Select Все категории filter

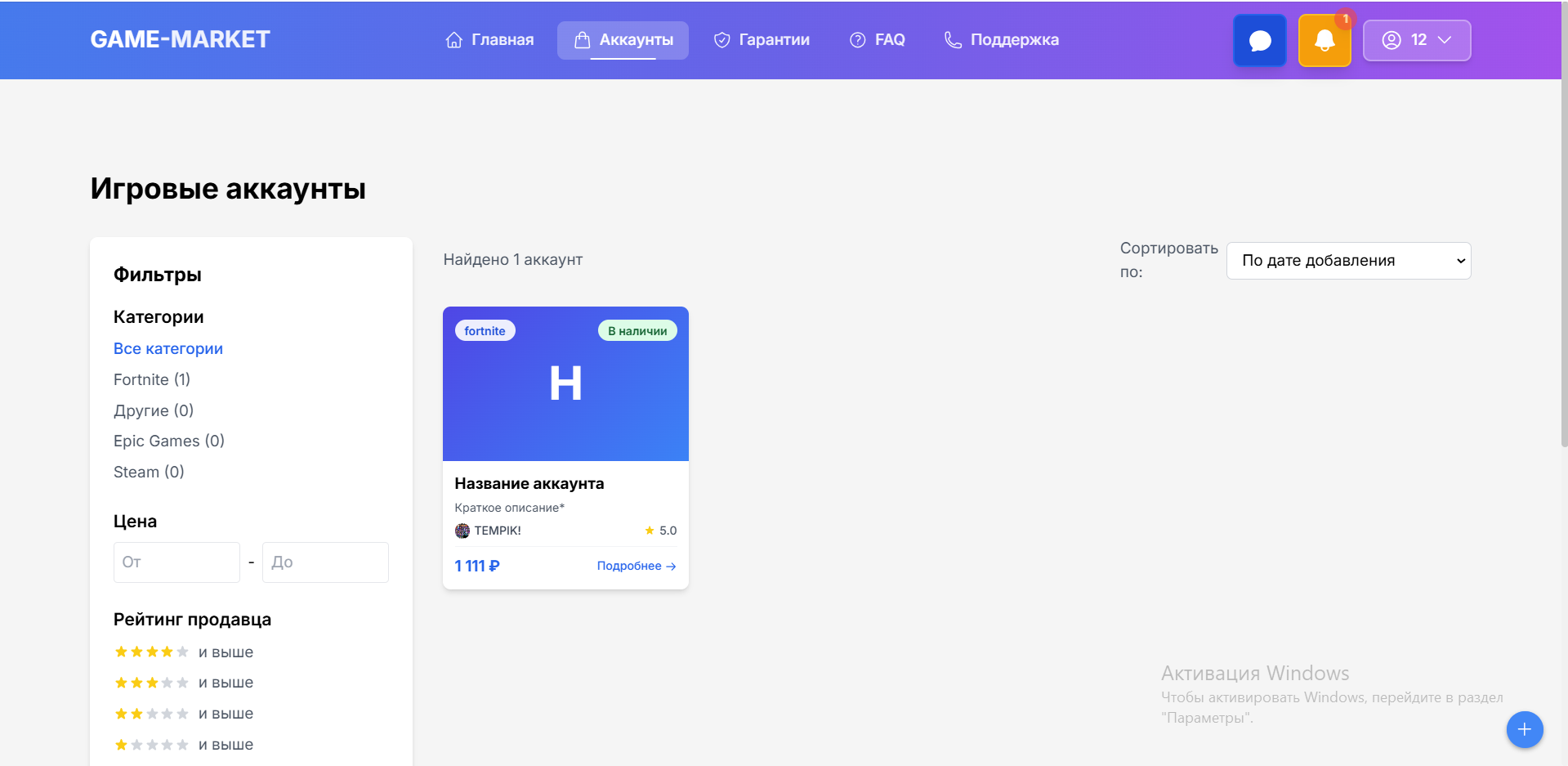(168, 348)
